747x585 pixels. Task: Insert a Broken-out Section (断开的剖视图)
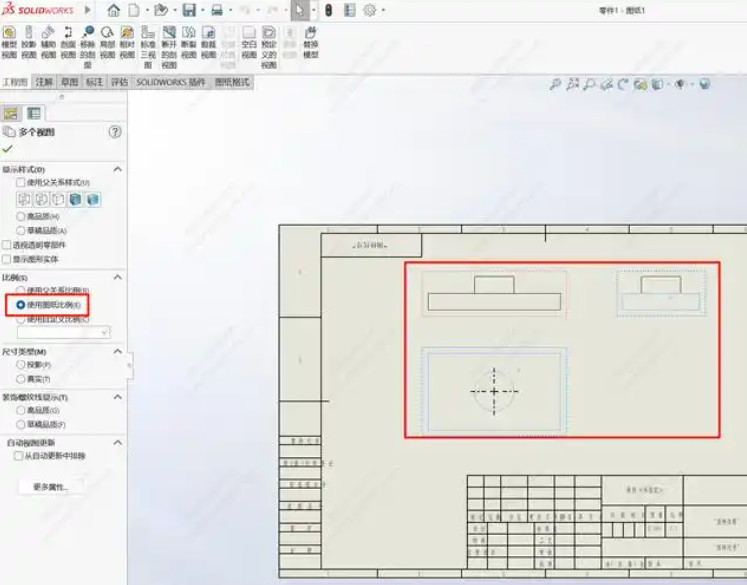[169, 48]
